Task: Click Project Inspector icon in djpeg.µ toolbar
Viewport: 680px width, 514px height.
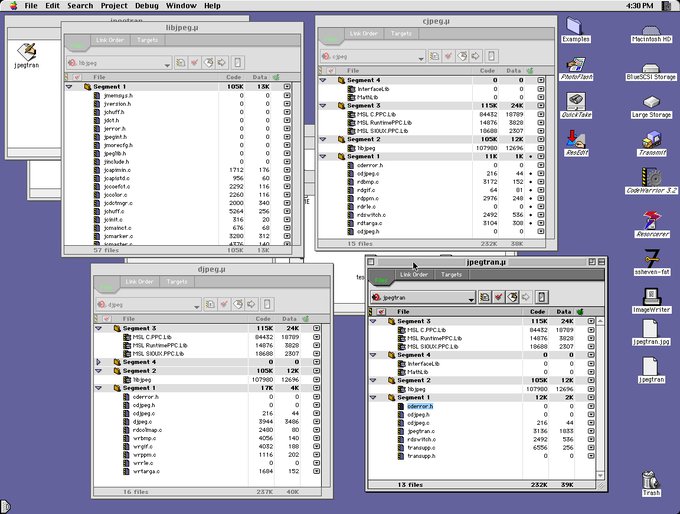Action: click(267, 304)
